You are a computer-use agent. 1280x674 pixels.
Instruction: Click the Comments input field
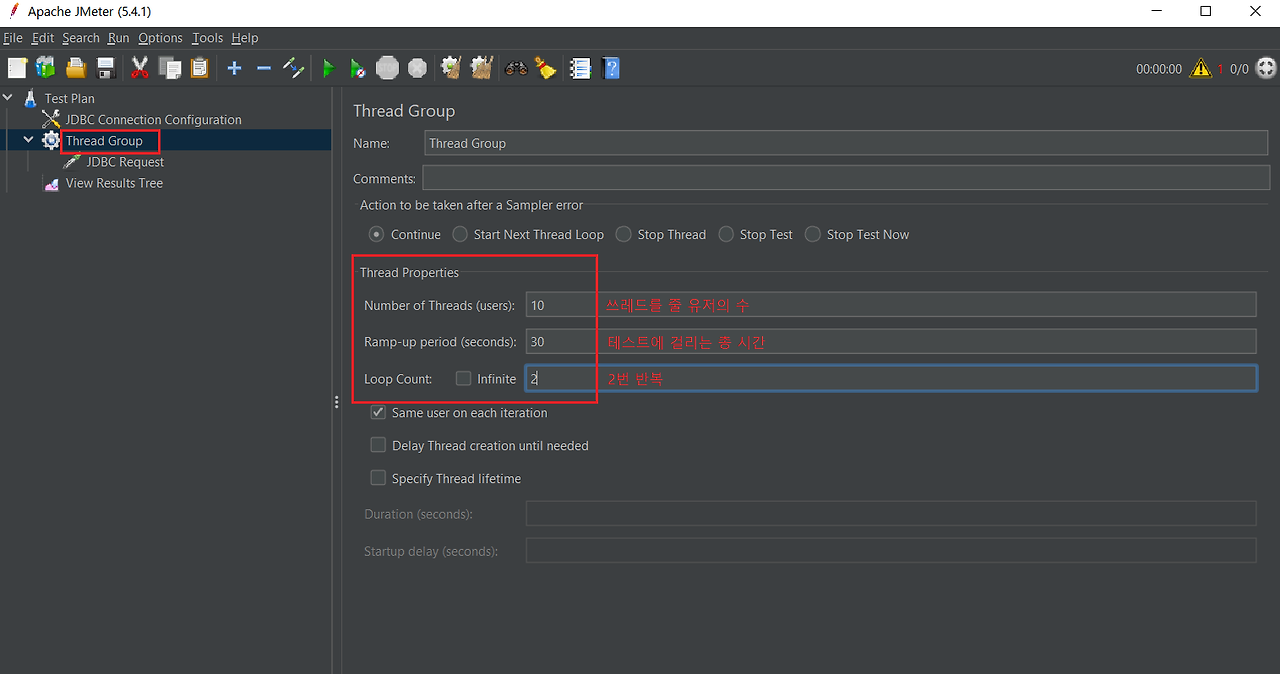click(x=845, y=178)
